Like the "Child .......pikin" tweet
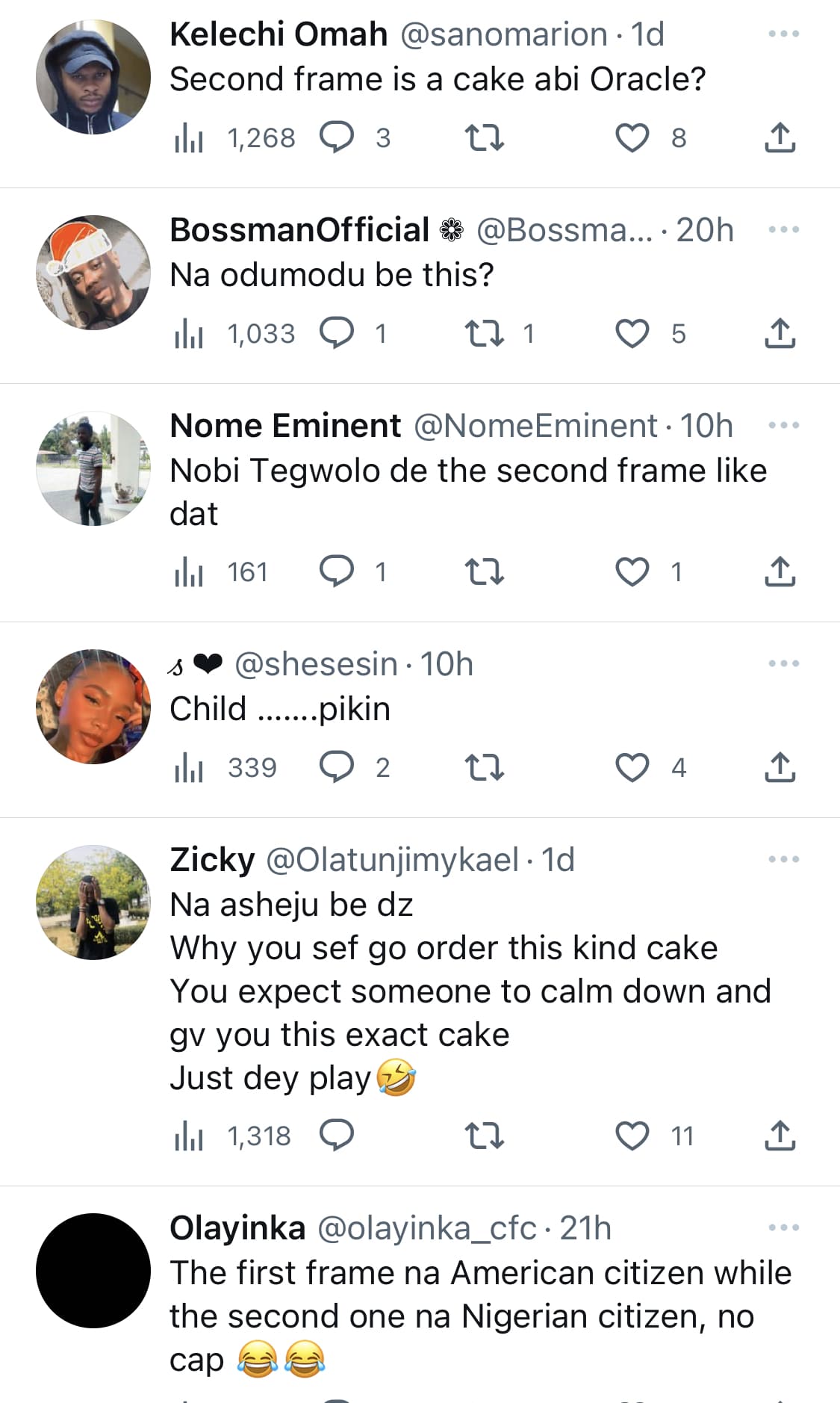 pos(632,768)
